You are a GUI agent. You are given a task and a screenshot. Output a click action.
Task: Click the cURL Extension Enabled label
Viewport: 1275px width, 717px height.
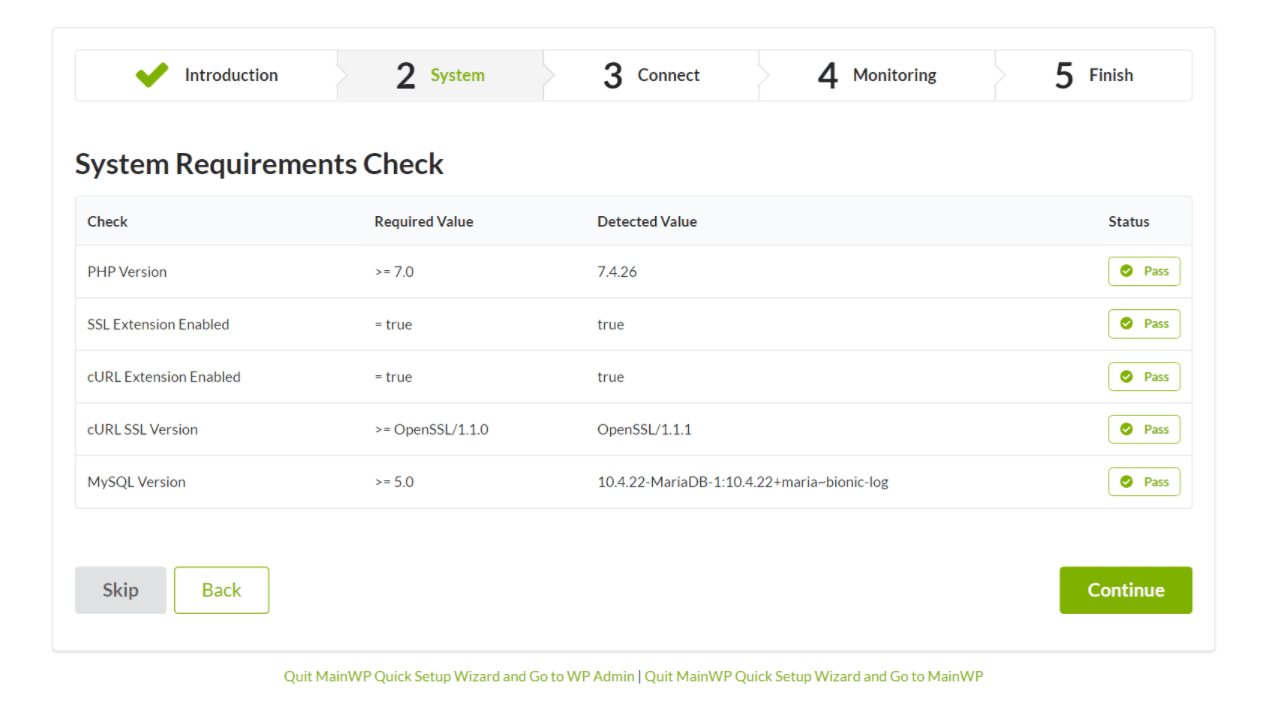pyautogui.click(x=164, y=377)
